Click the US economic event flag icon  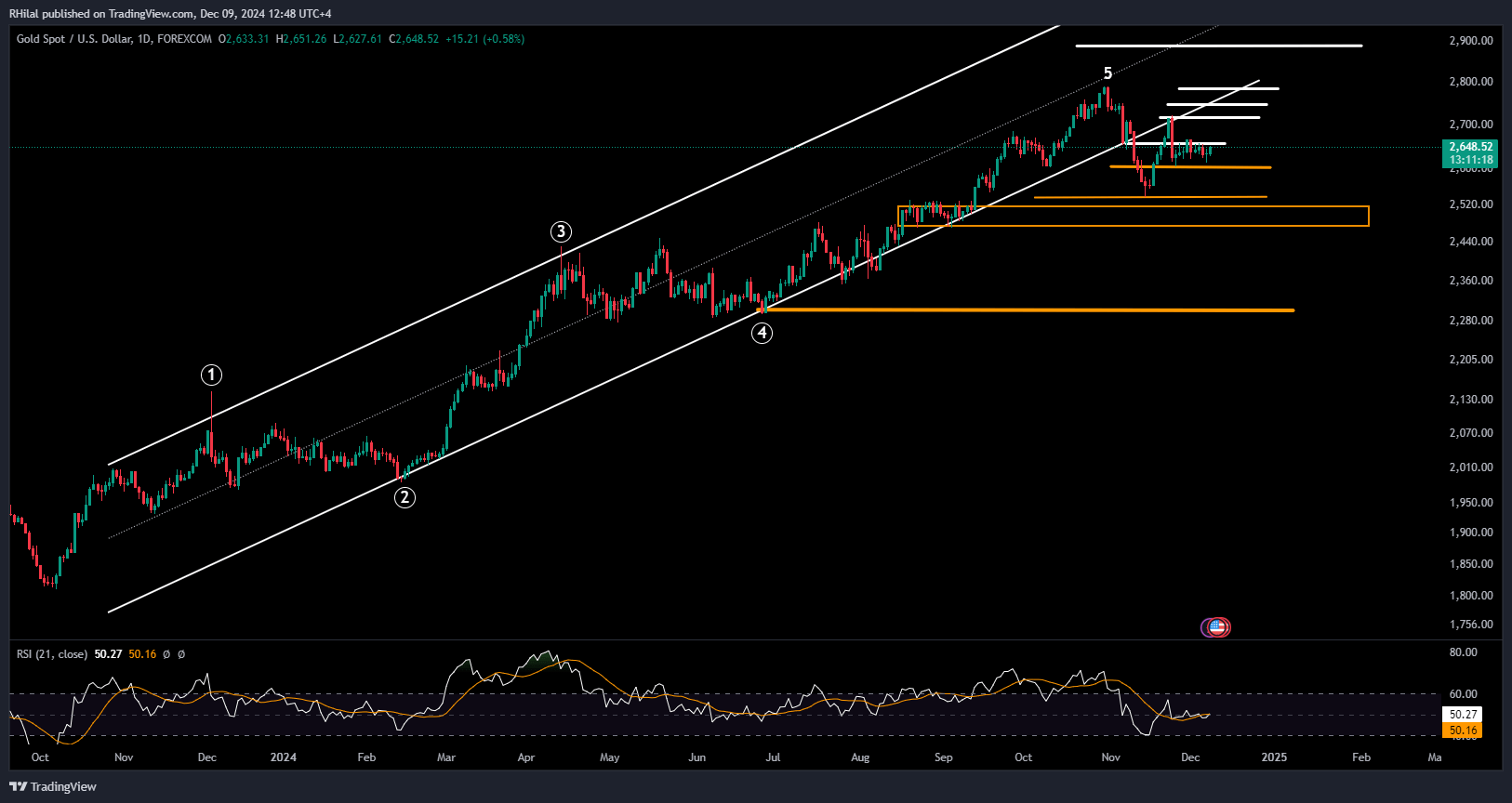pyautogui.click(x=1216, y=627)
